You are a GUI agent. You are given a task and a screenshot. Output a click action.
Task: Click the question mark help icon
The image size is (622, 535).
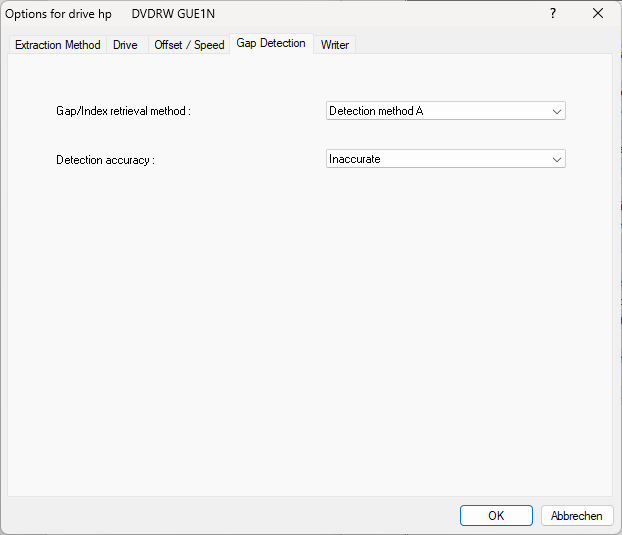coord(553,13)
